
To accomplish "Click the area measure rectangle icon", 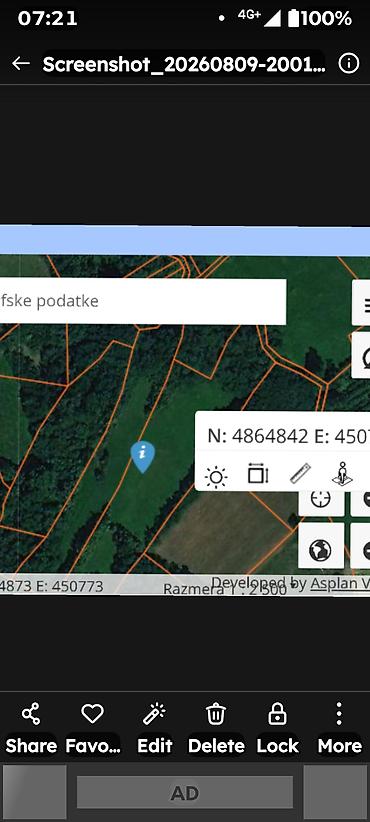I will 258,474.
